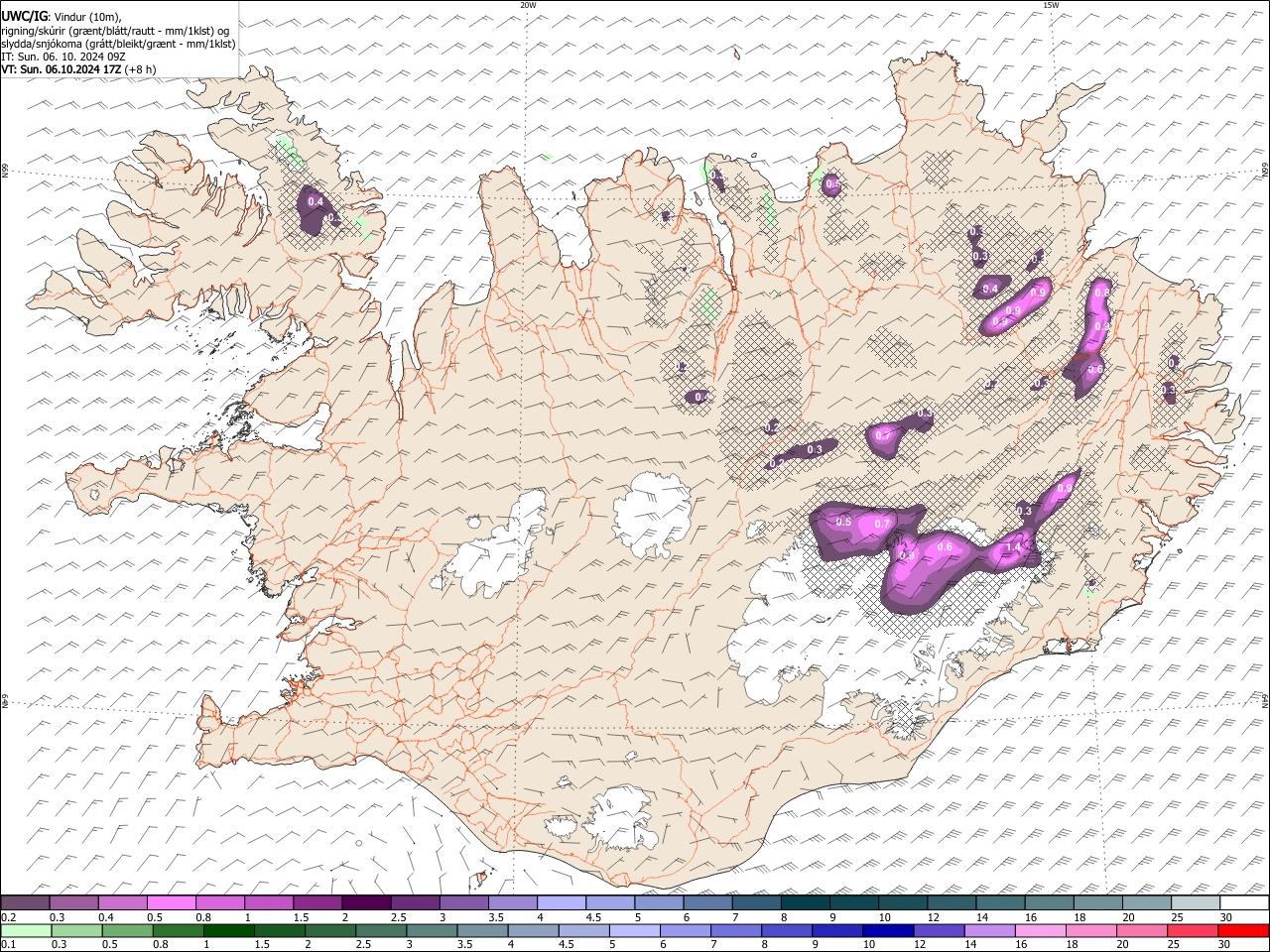This screenshot has height=952, width=1270.
Task: Click the '30' label in the top legend row
Action: (x=1226, y=917)
